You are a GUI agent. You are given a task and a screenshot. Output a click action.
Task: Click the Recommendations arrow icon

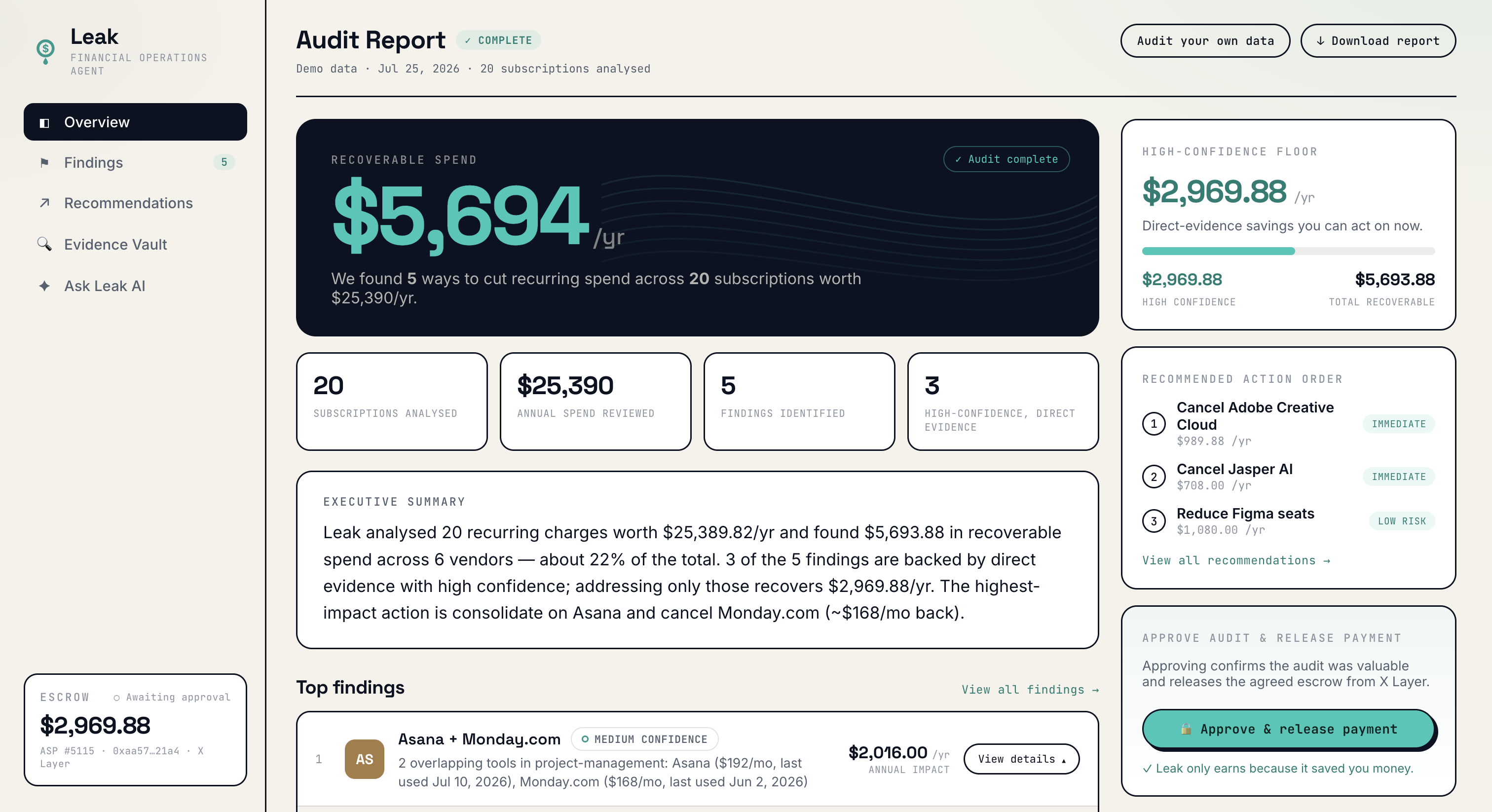click(x=44, y=203)
